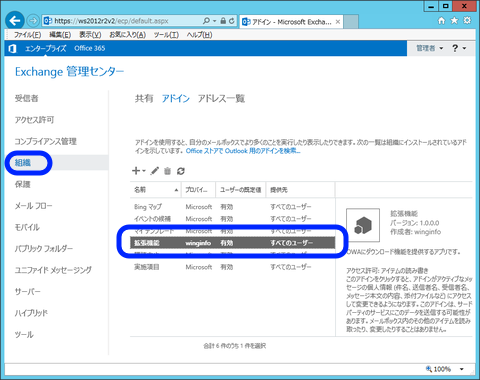Click the browser Back arrow button
This screenshot has width=480, height=380.
tap(15, 21)
